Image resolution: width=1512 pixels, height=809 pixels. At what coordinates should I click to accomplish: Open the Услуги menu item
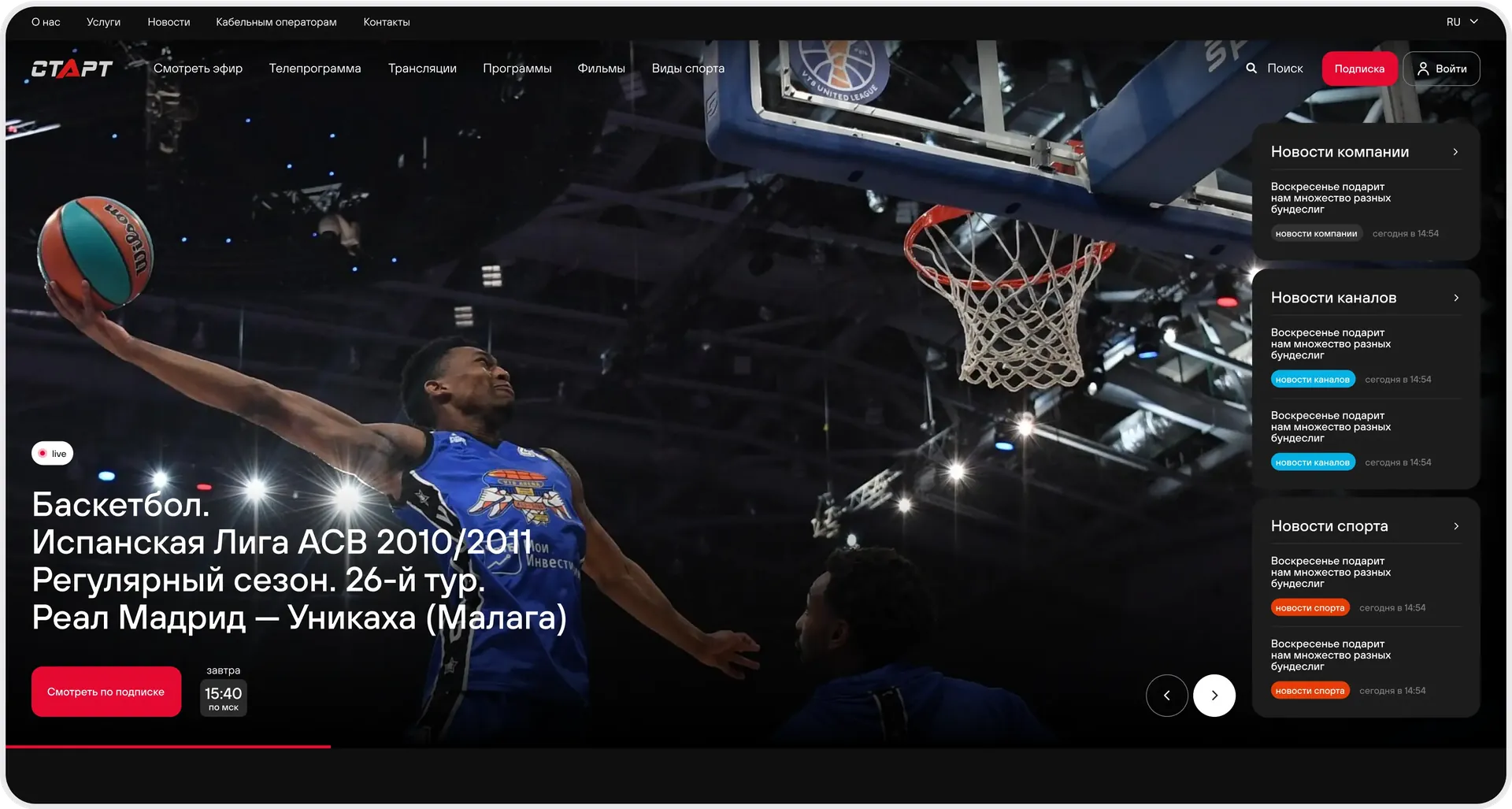[x=104, y=22]
